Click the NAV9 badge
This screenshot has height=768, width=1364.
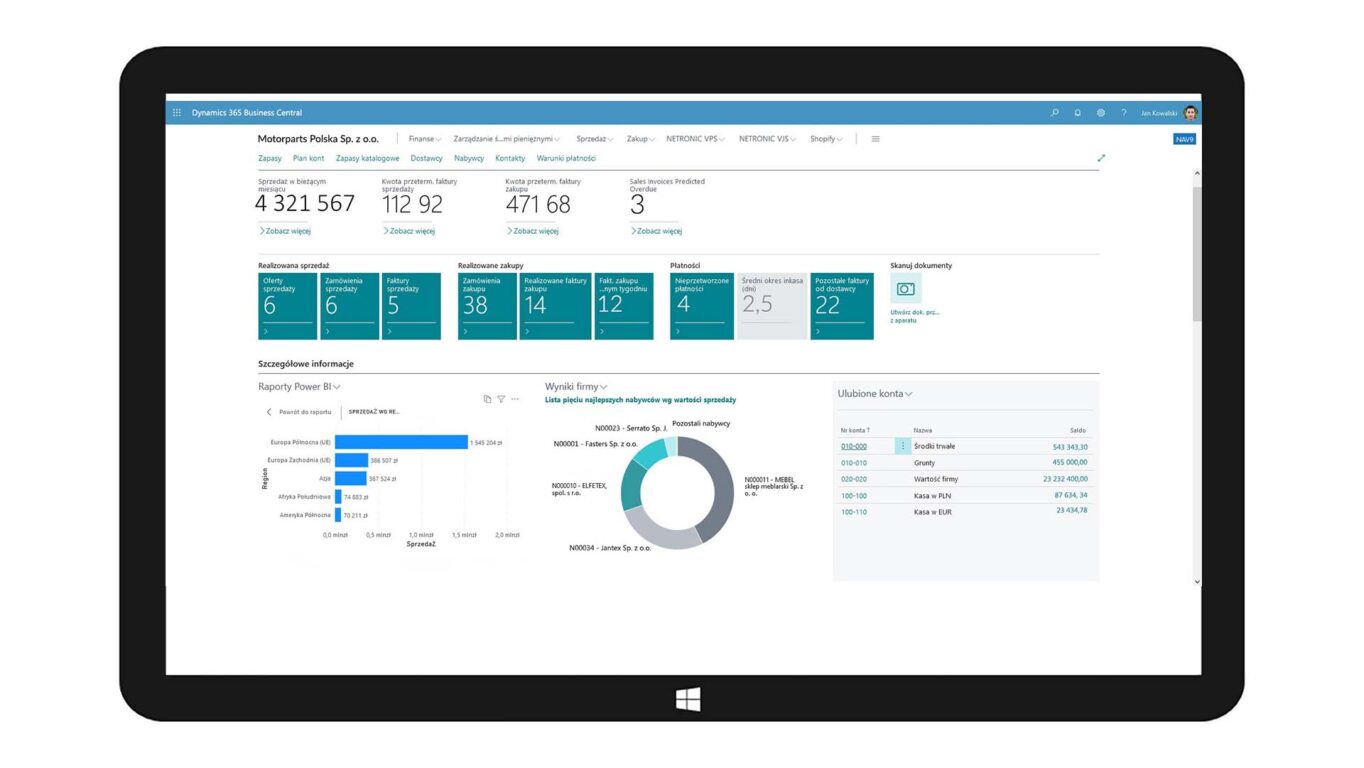point(1185,139)
